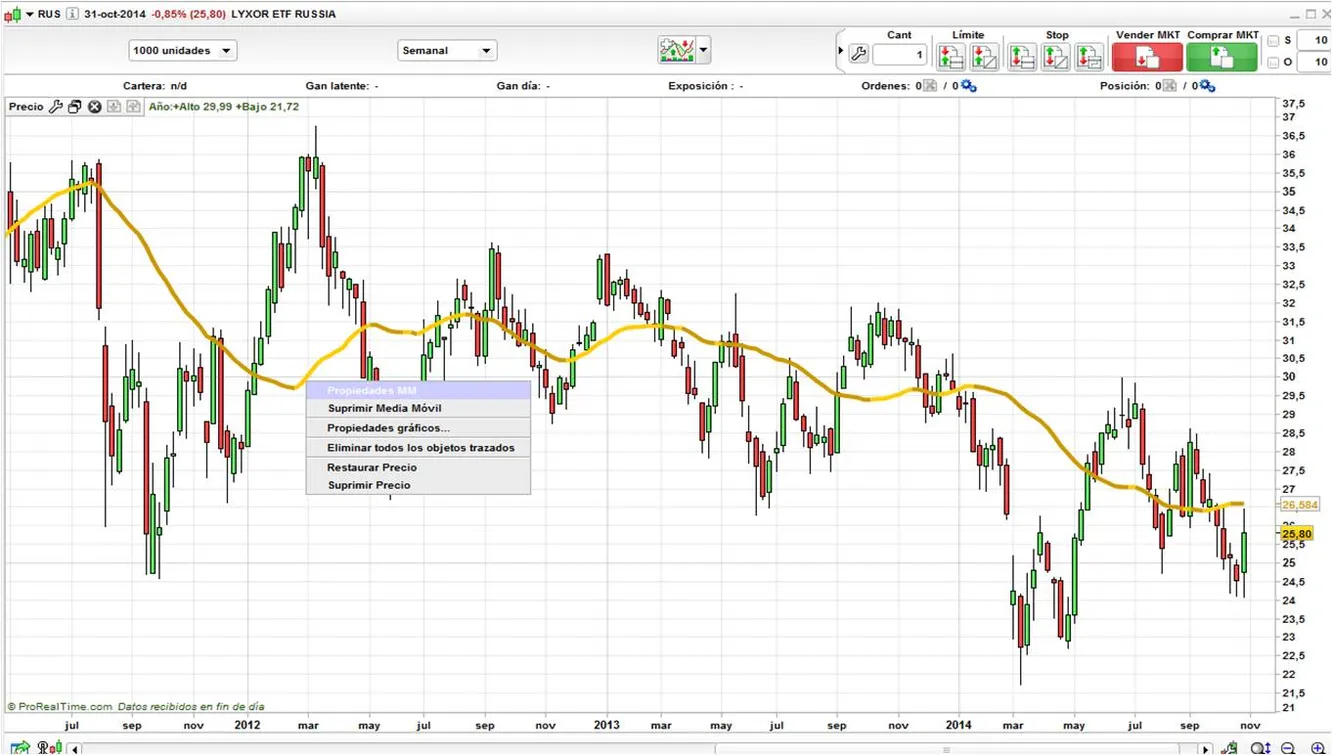1332x755 pixels.
Task: Click the Vender MKT red sell button
Action: [x=1146, y=56]
